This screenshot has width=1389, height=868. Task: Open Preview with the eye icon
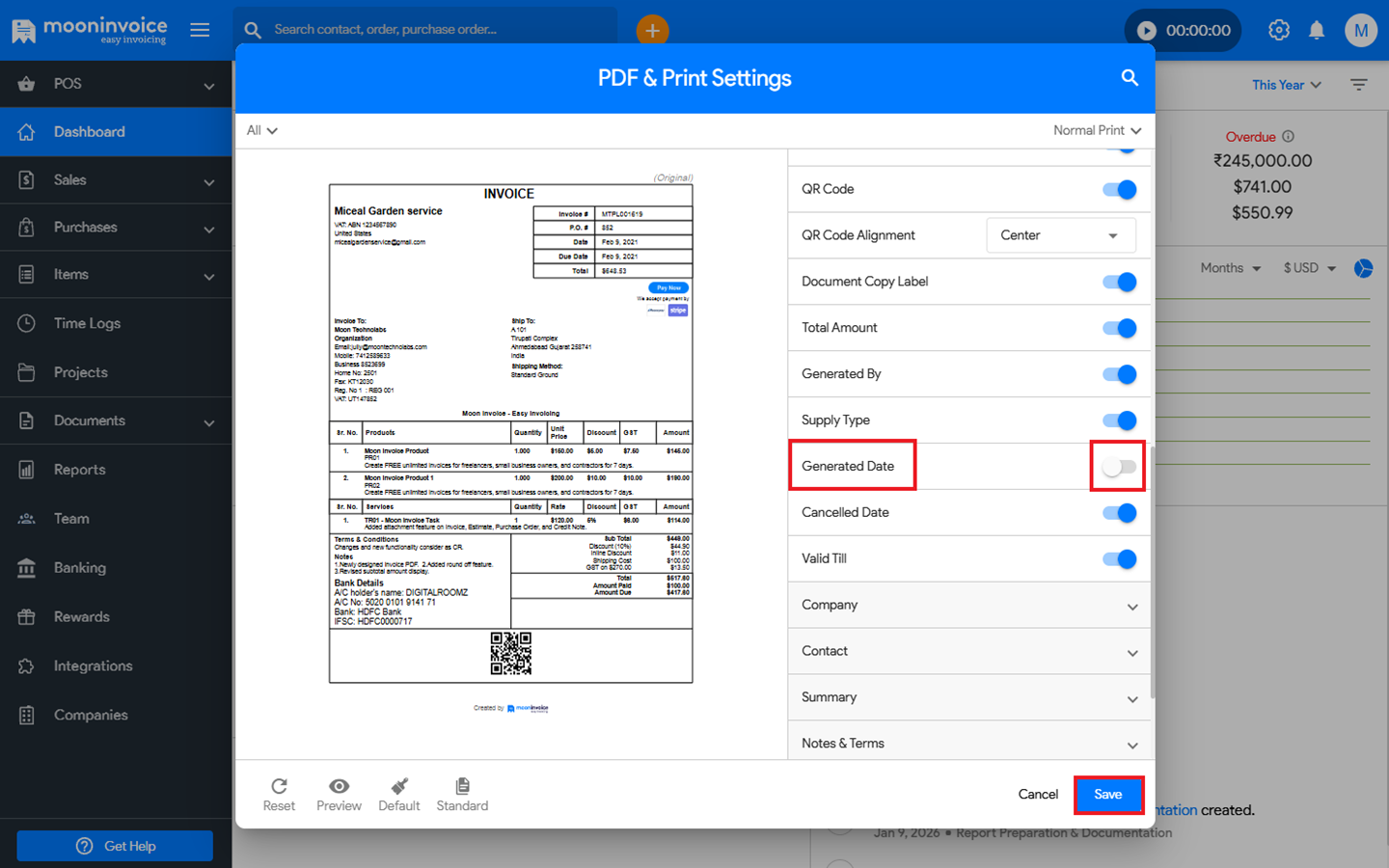point(339,794)
